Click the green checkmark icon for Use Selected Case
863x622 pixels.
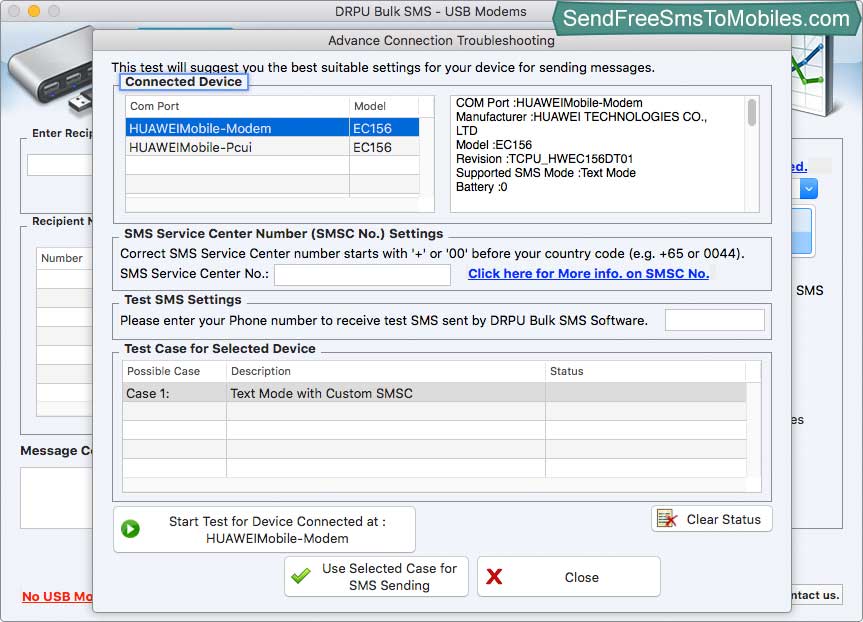coord(301,576)
